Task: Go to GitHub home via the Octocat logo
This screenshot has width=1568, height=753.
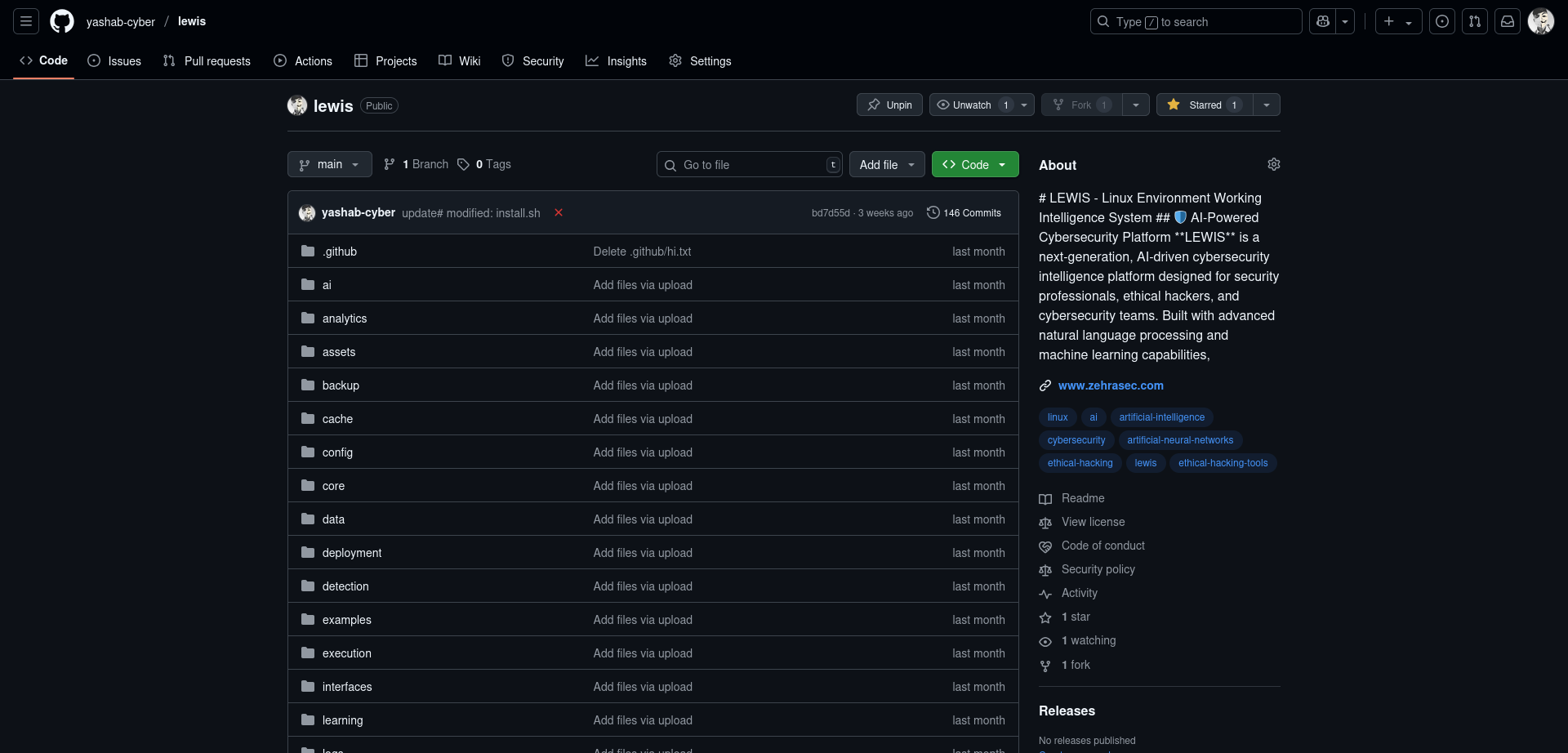Action: click(x=62, y=21)
